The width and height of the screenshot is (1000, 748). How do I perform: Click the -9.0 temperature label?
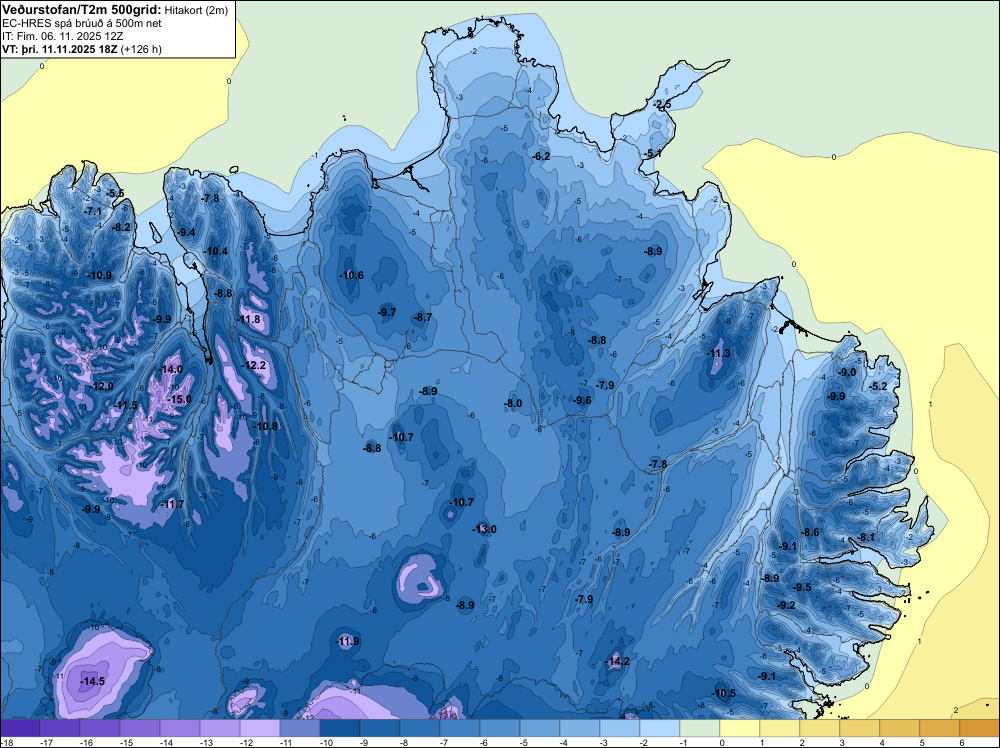tap(847, 372)
